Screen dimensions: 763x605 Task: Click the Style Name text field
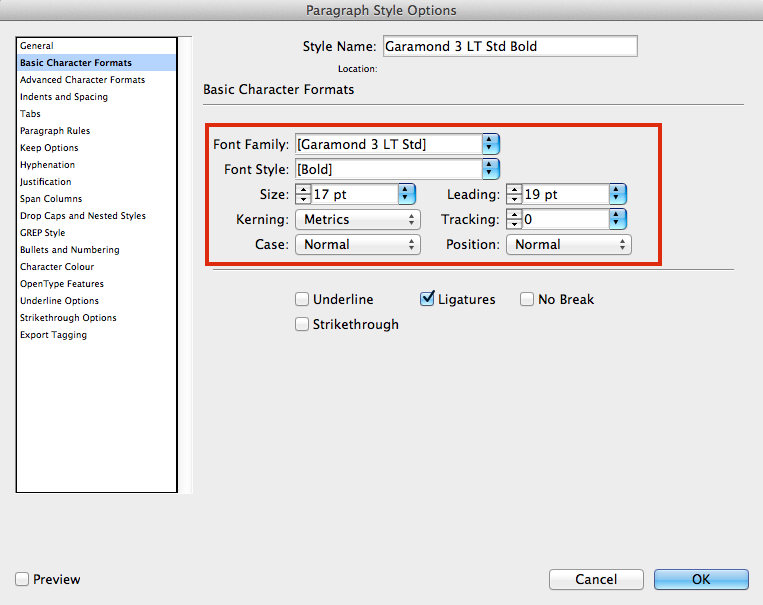[510, 46]
